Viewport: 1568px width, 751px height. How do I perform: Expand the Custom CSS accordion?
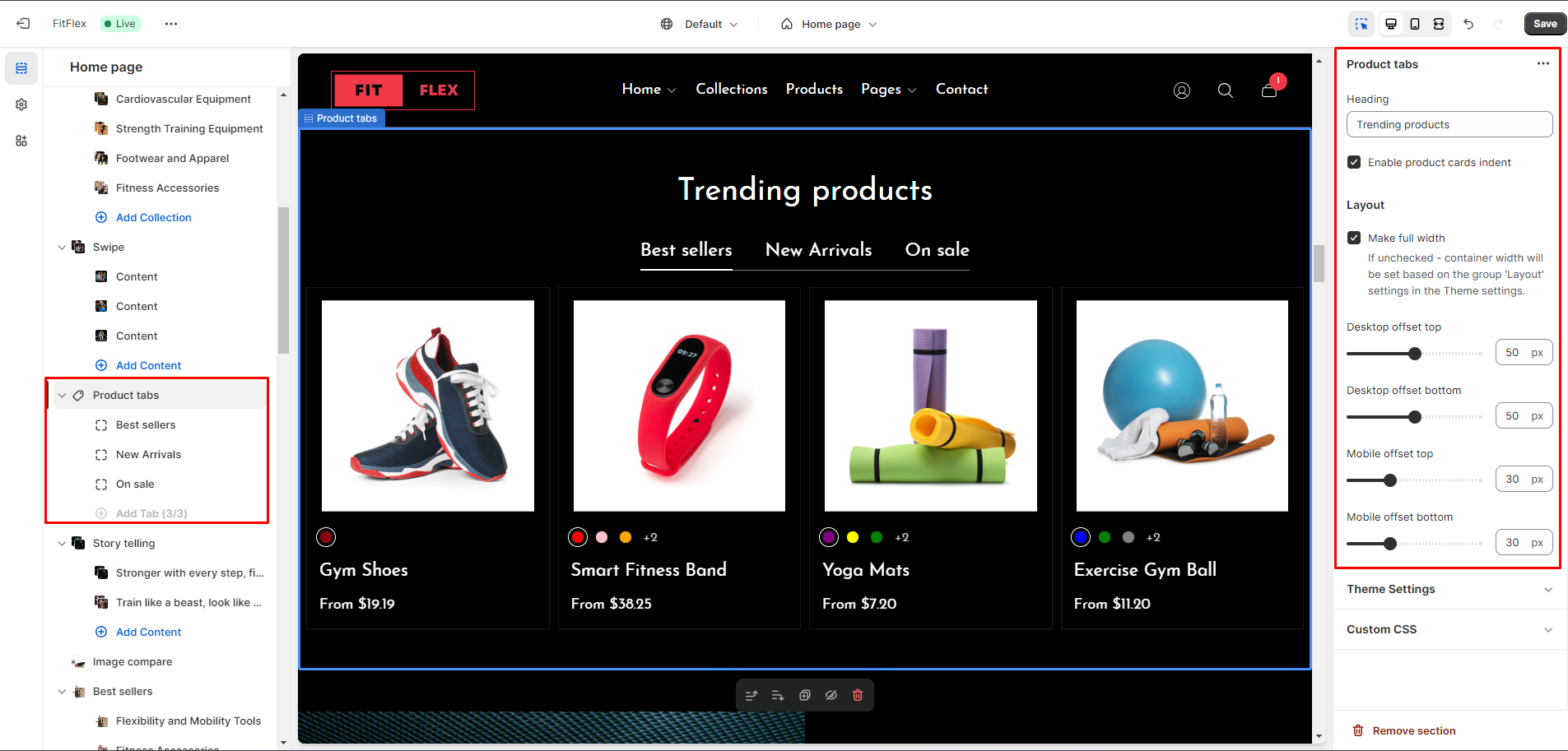(1450, 629)
